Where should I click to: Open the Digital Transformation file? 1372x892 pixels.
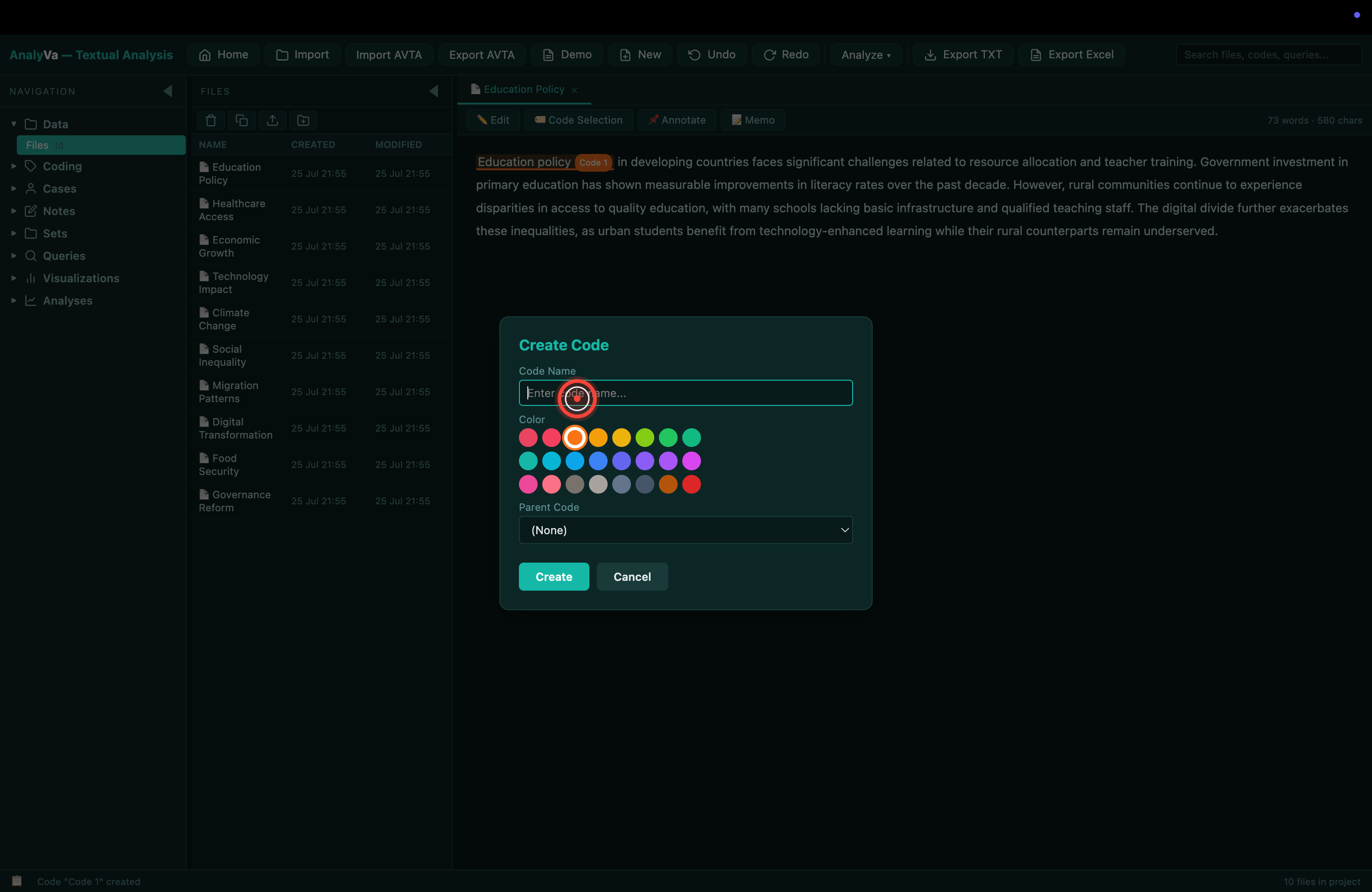[x=322, y=428]
